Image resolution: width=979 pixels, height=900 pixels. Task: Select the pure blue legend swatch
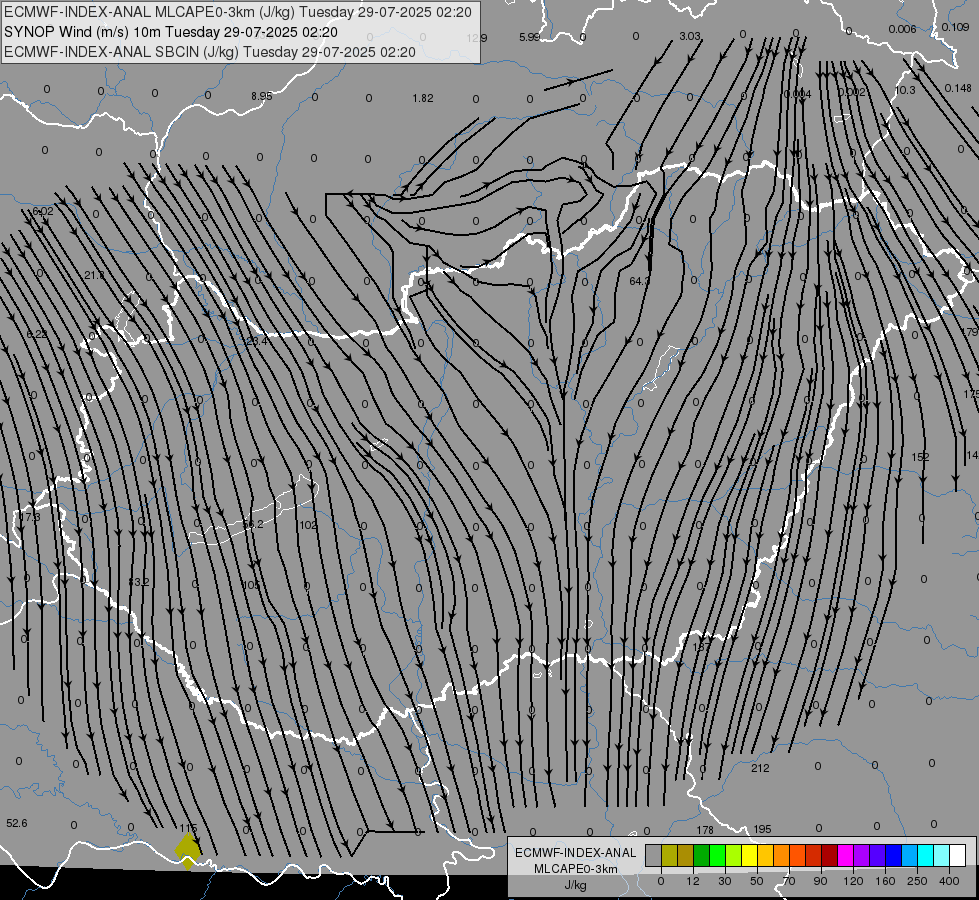(893, 855)
